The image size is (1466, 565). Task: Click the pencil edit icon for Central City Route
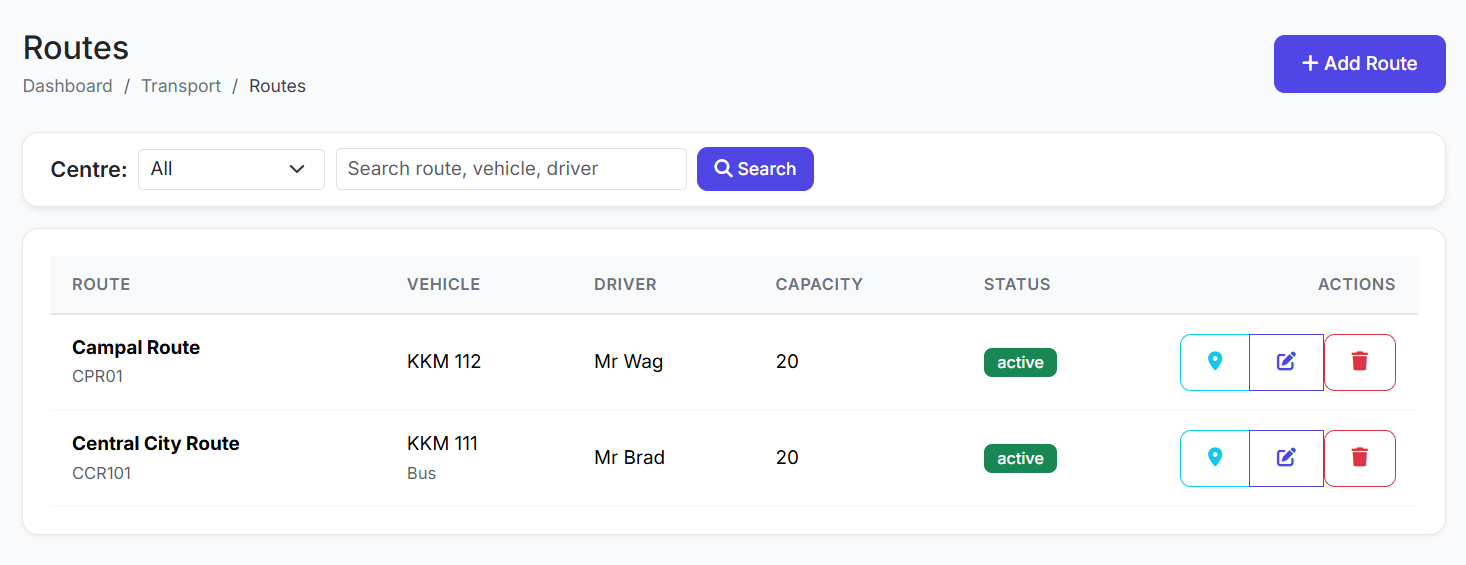pyautogui.click(x=1286, y=458)
